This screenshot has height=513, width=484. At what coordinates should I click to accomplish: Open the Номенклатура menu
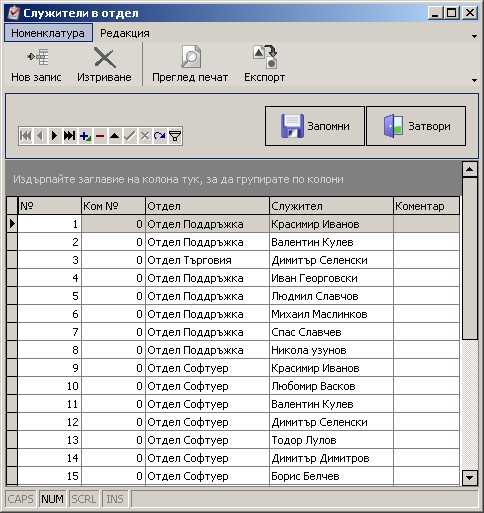point(48,33)
